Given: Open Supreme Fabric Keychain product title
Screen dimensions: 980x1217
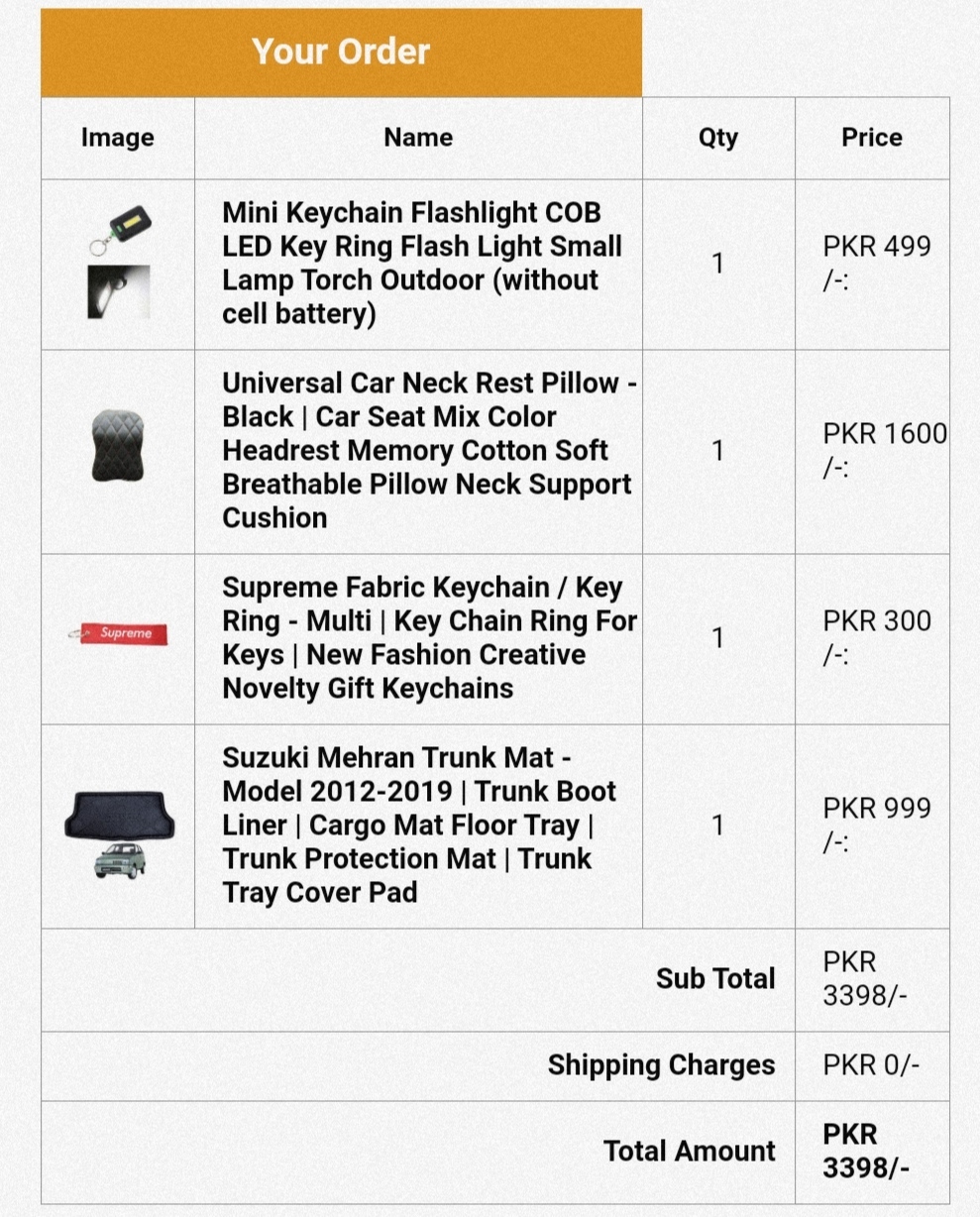Looking at the screenshot, I should [429, 638].
